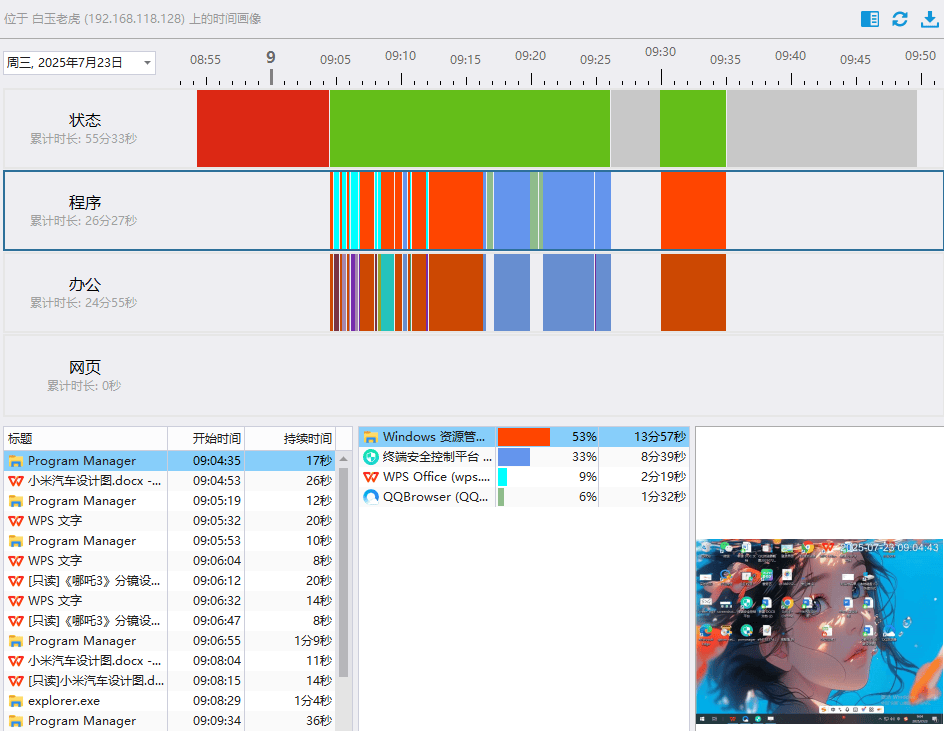Select the Program Manager row at 09:09:34
The height and width of the screenshot is (731, 944).
point(170,720)
